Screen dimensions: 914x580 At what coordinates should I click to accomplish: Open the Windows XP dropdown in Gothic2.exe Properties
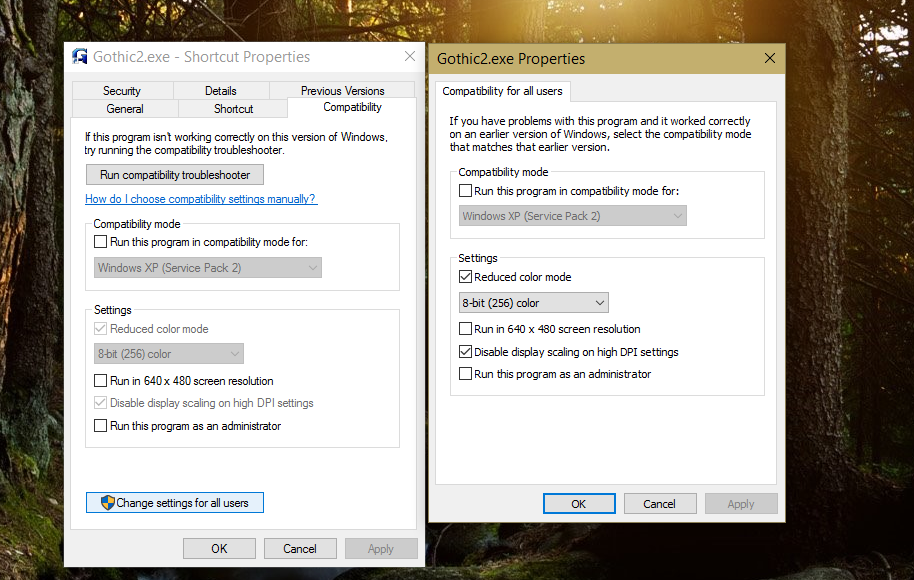pyautogui.click(x=572, y=216)
